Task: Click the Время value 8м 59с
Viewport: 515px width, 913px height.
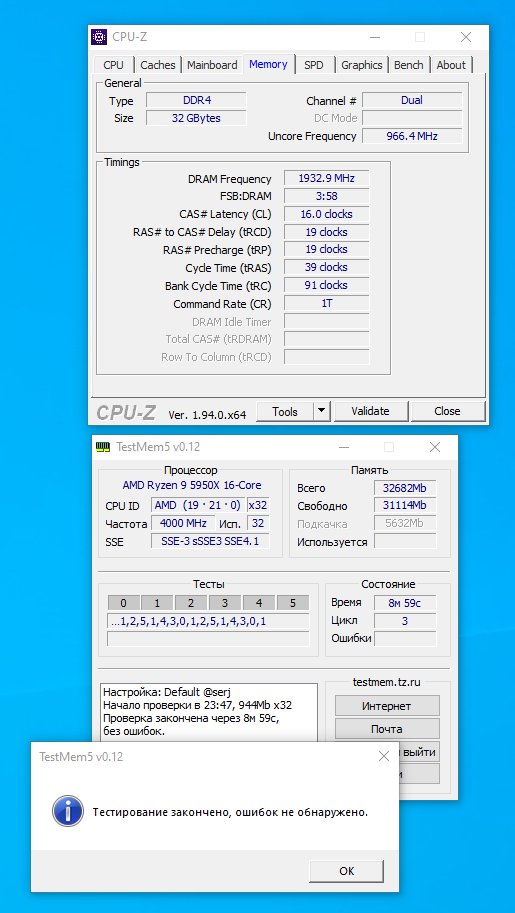Action: [405, 603]
